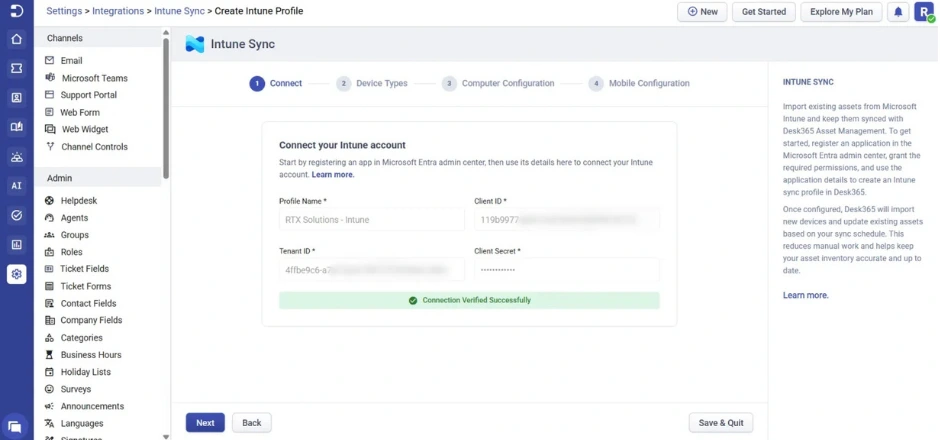Click the Surveys smiley icon
The image size is (940, 440).
coord(50,389)
